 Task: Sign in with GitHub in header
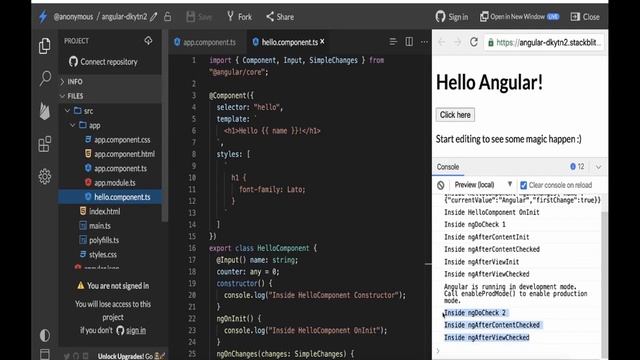452,17
